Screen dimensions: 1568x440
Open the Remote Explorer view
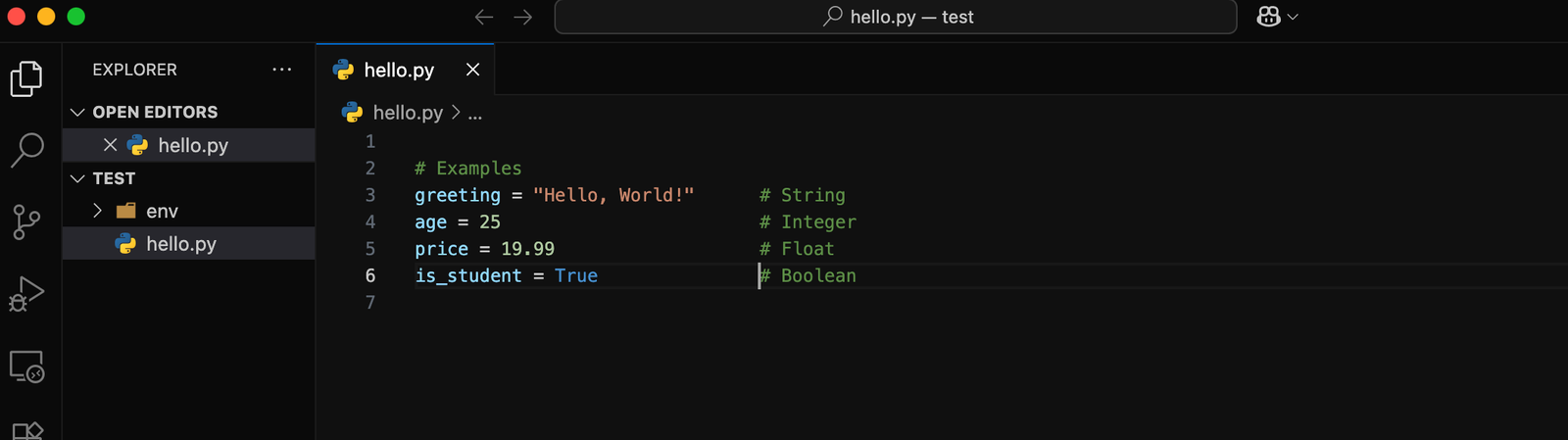(26, 367)
